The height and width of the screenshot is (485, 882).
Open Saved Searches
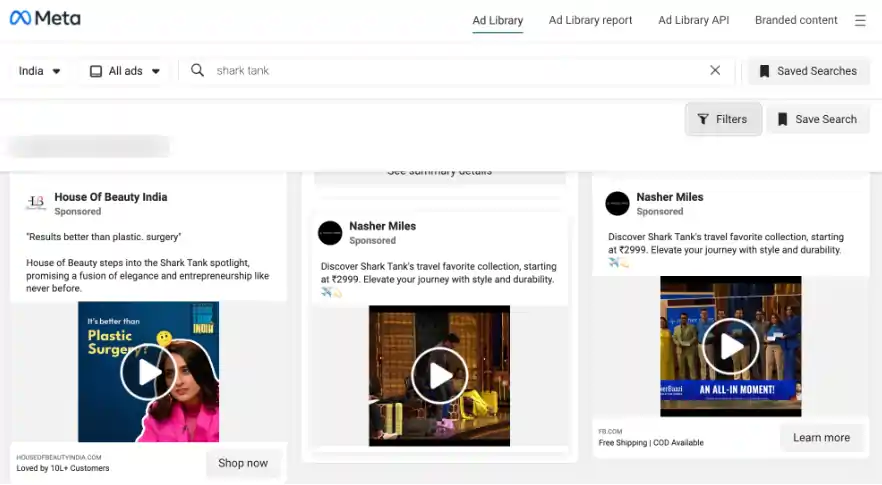click(x=808, y=71)
